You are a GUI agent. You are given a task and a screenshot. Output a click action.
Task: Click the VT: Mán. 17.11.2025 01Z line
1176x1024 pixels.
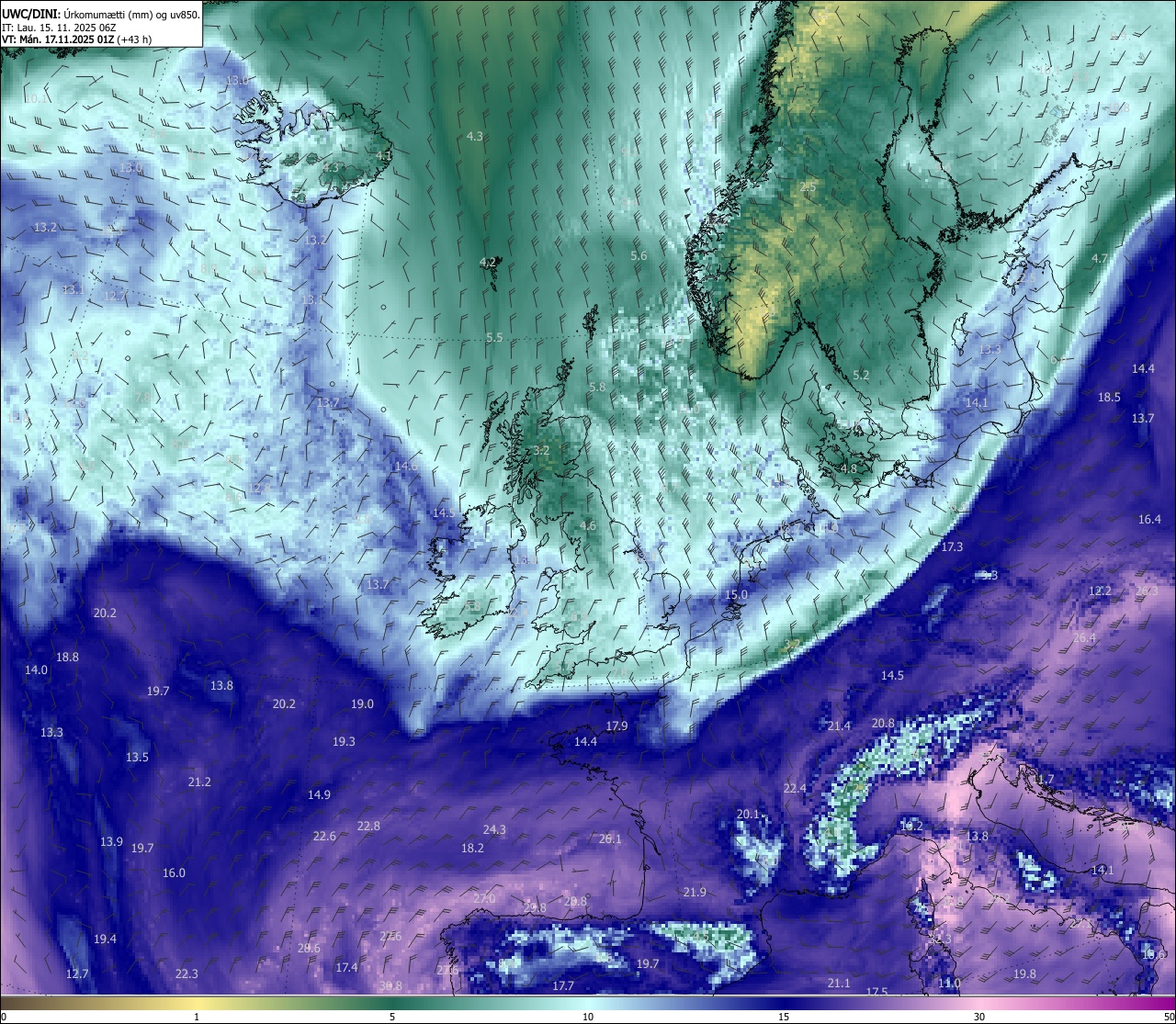click(76, 39)
